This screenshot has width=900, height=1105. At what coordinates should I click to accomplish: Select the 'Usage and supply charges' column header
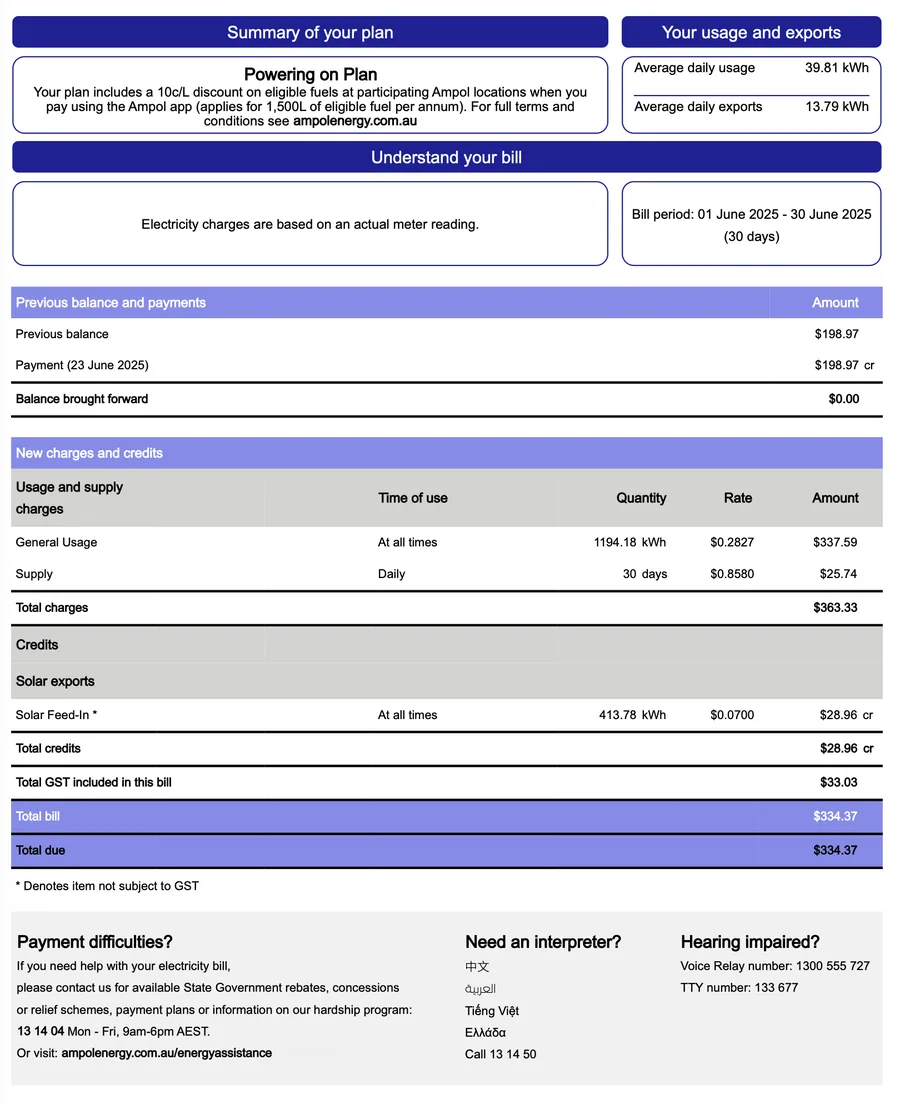coord(69,498)
